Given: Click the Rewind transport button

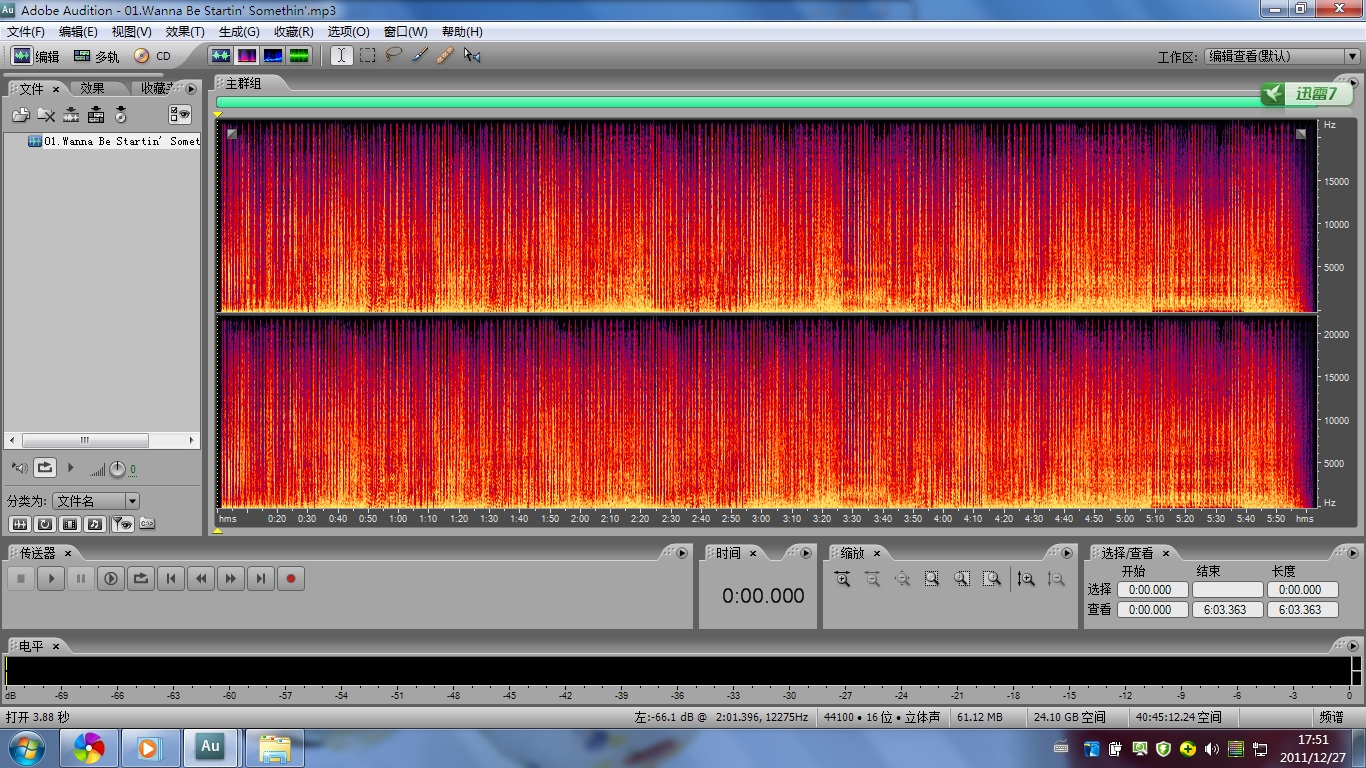Looking at the screenshot, I should point(201,578).
